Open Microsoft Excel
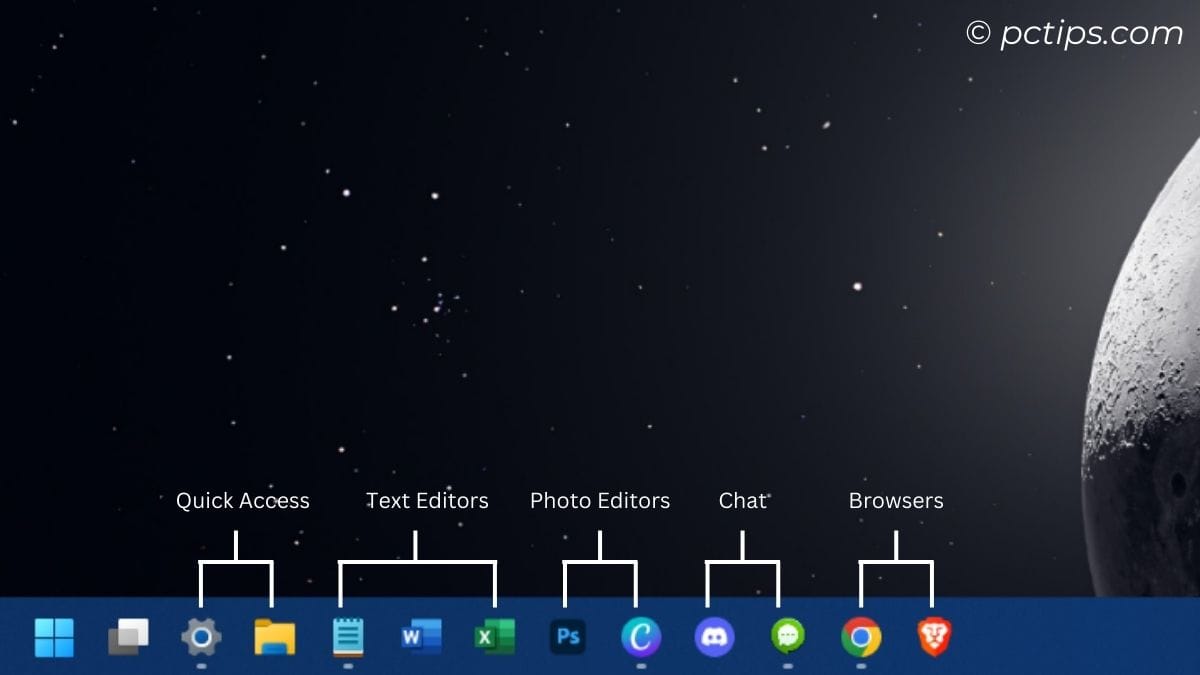This screenshot has width=1200, height=675. [494, 636]
